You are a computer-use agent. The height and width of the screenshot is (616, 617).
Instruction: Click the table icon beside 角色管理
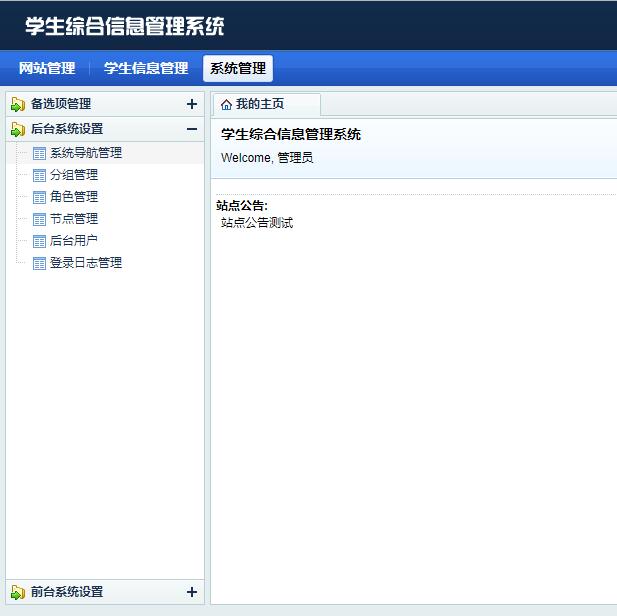pos(39,197)
